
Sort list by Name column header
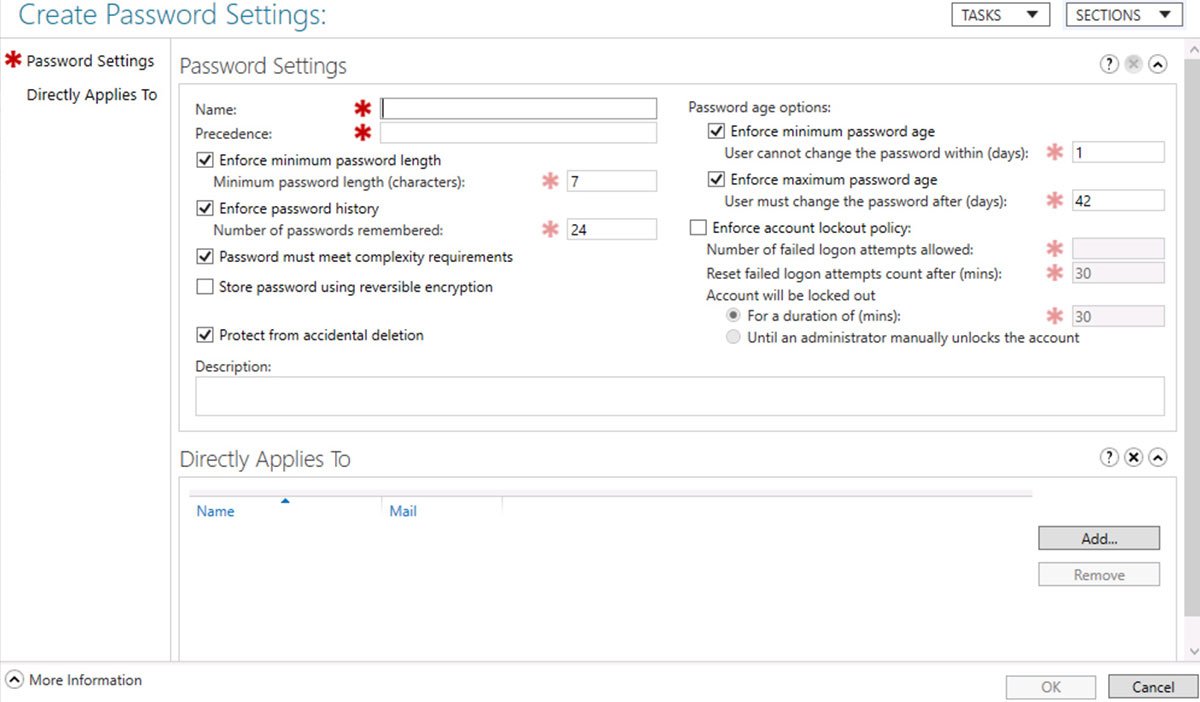(215, 511)
